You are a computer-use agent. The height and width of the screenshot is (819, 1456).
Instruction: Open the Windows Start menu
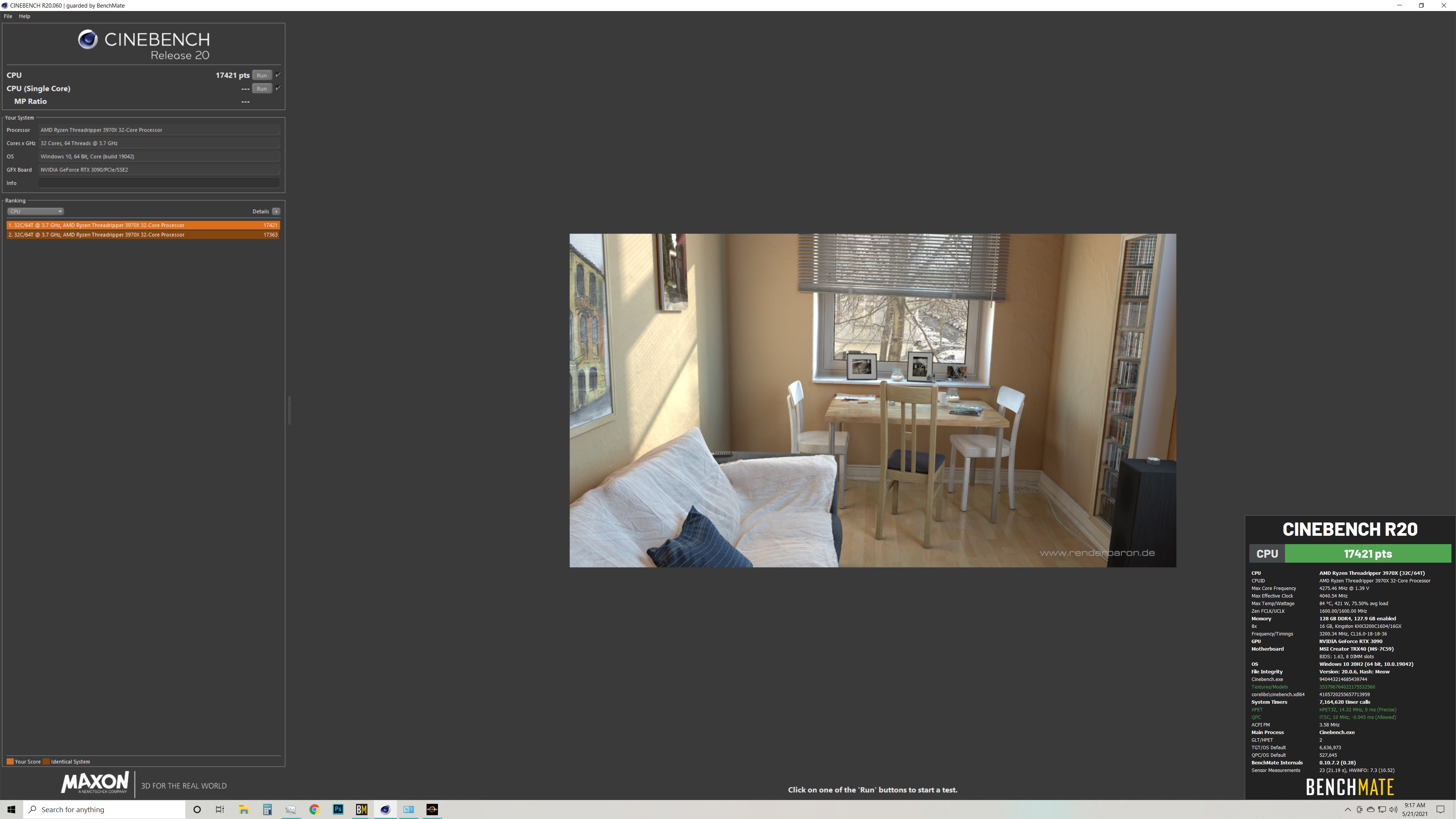pos(11,810)
